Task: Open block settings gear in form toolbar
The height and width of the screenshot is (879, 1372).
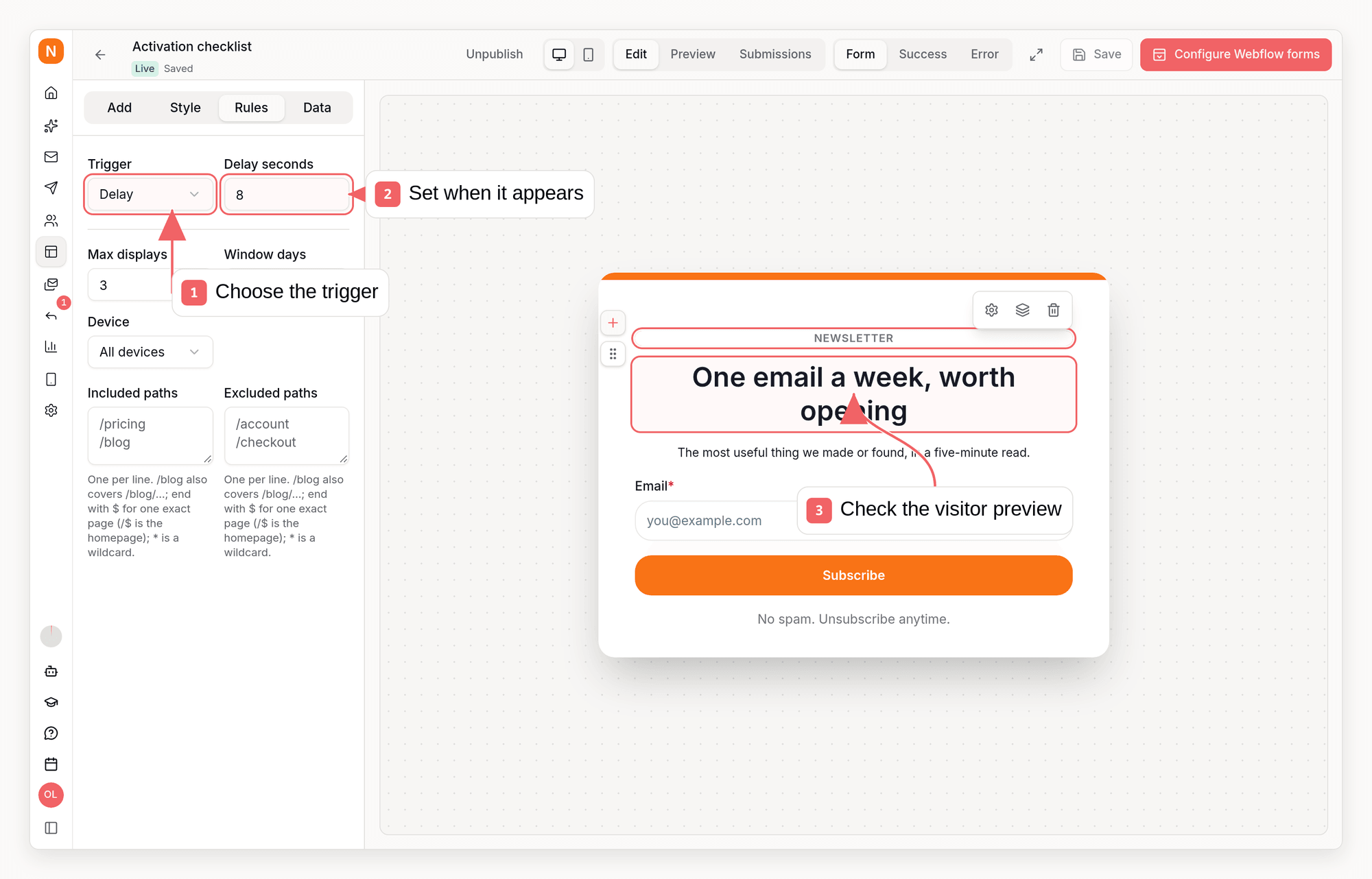Action: tap(991, 310)
